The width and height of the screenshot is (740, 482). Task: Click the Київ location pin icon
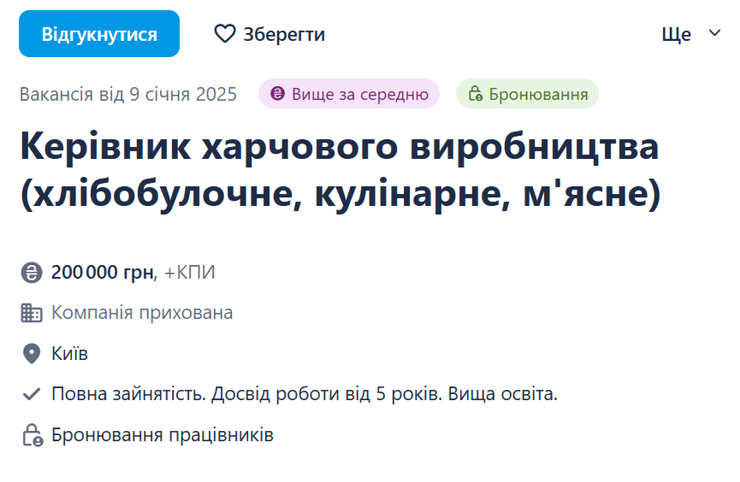click(32, 354)
